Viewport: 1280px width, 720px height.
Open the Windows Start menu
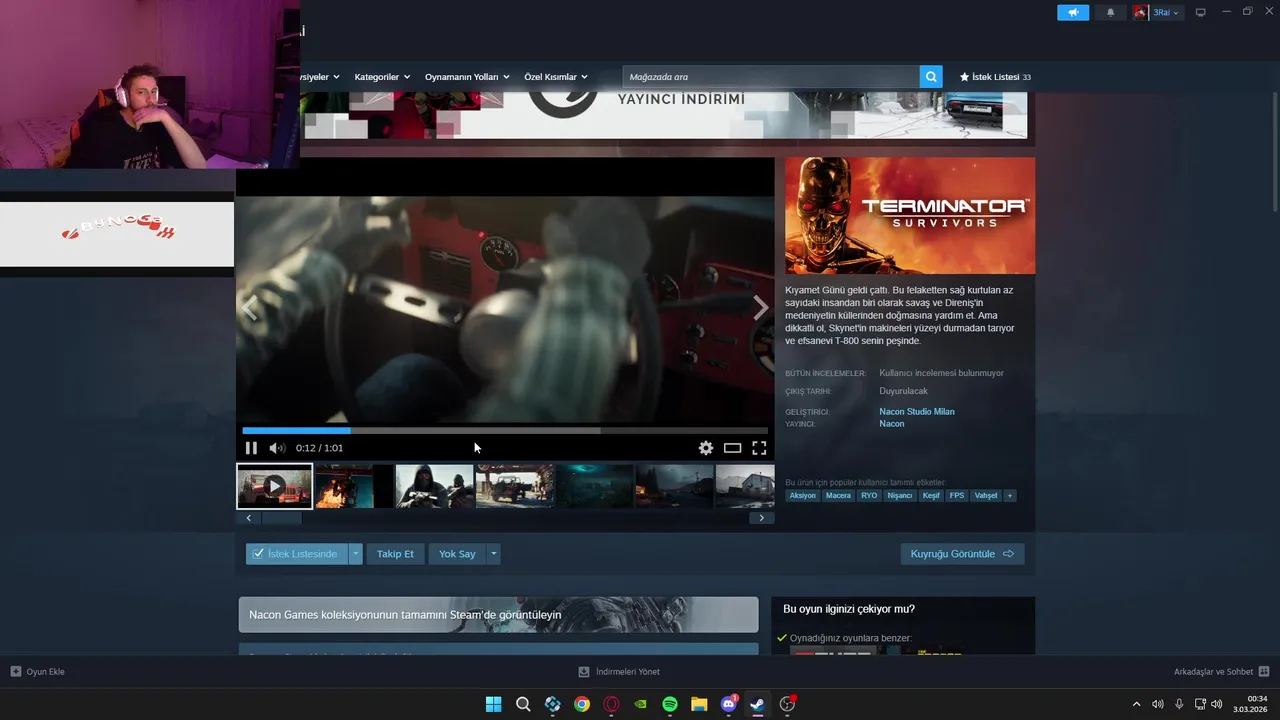493,704
